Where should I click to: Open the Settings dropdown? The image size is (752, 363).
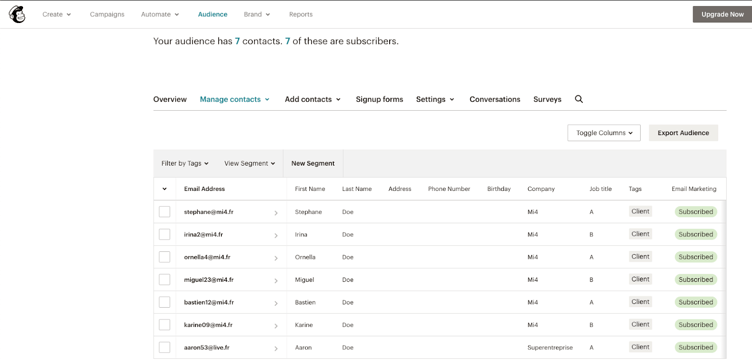coord(435,99)
